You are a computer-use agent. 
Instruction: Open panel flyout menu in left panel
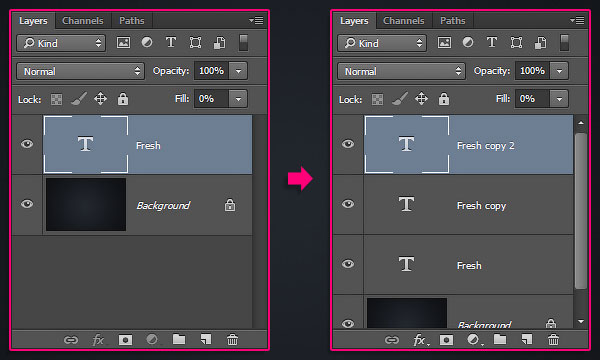(256, 20)
